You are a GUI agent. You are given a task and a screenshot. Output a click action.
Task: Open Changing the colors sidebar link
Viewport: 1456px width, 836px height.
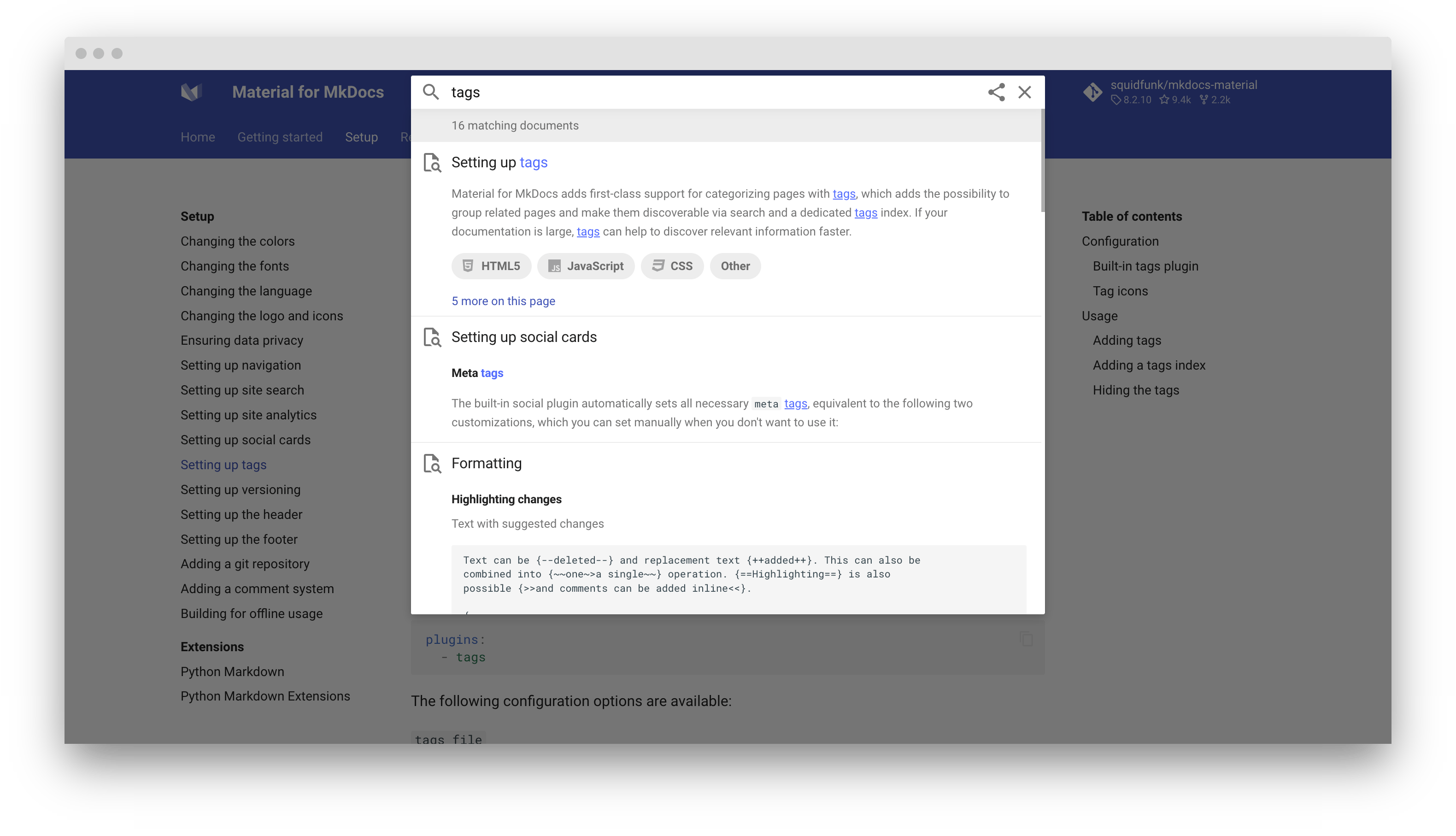click(x=238, y=241)
